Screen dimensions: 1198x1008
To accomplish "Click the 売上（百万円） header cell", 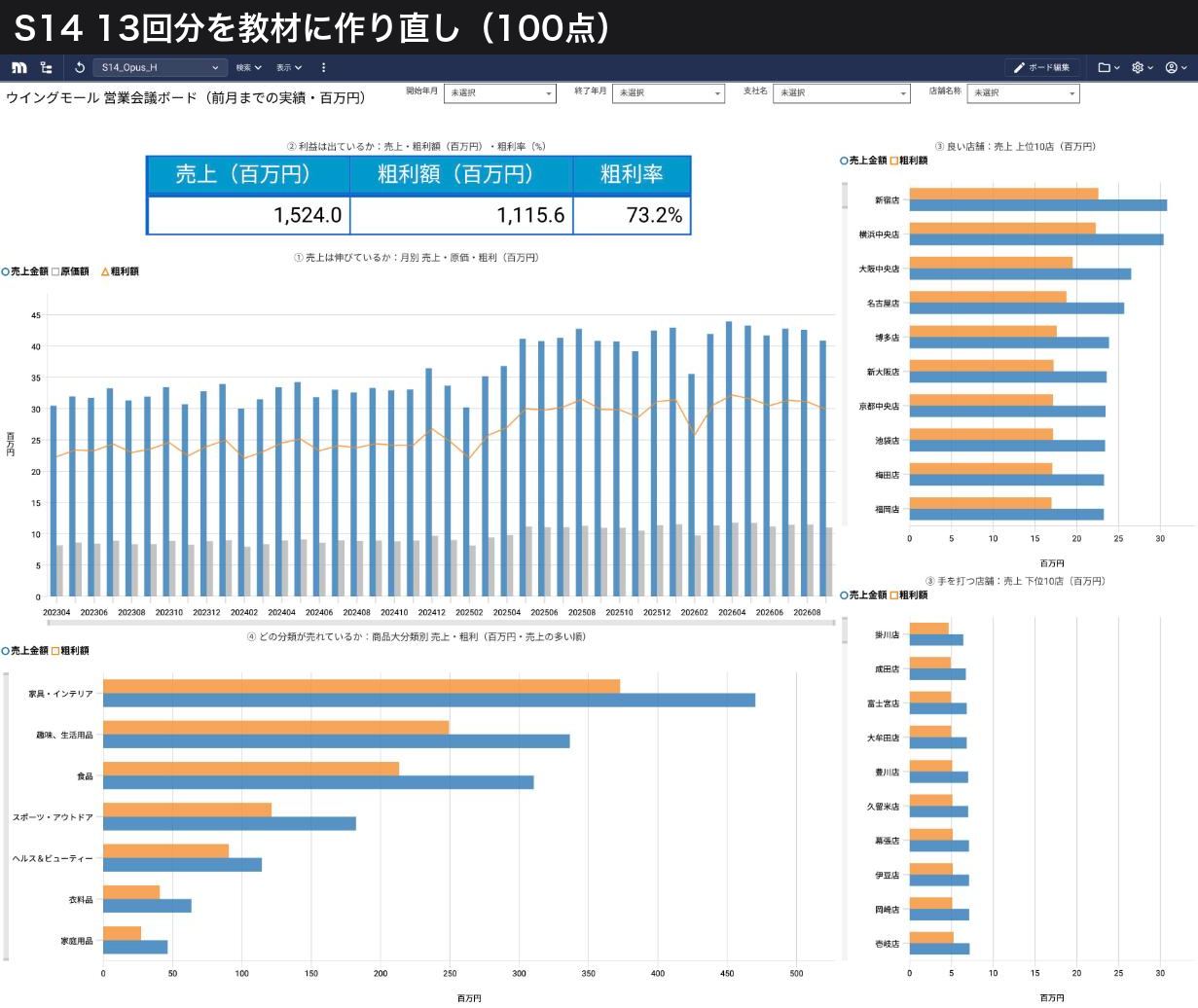I will [x=248, y=175].
